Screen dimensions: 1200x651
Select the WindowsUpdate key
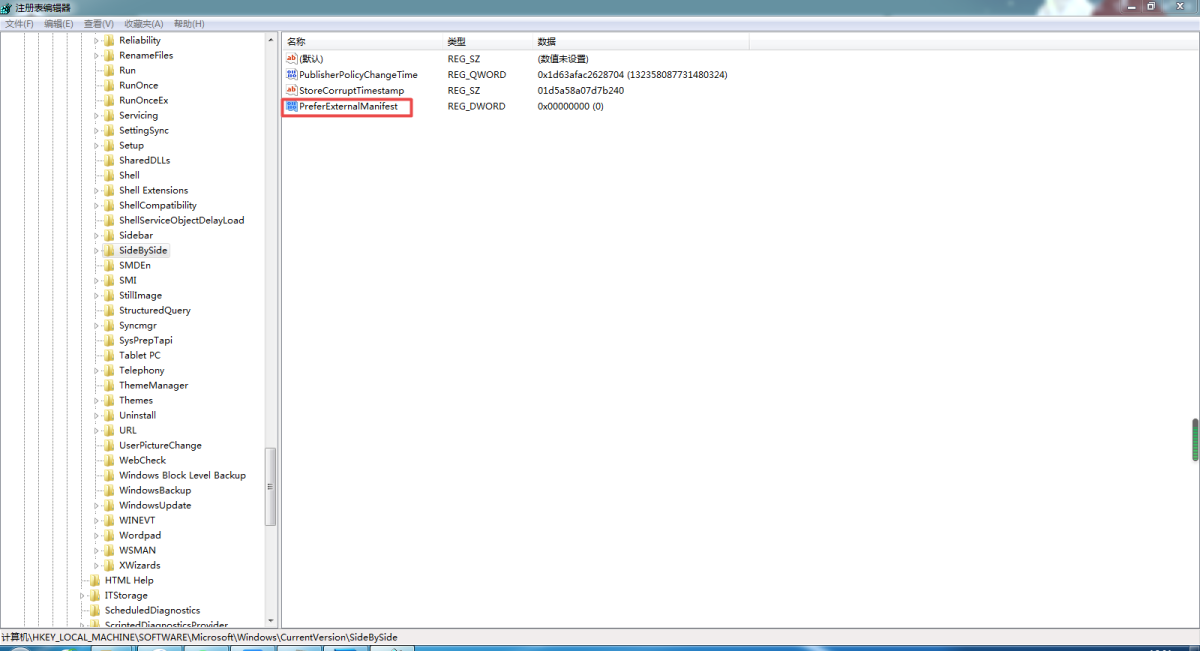pos(155,505)
